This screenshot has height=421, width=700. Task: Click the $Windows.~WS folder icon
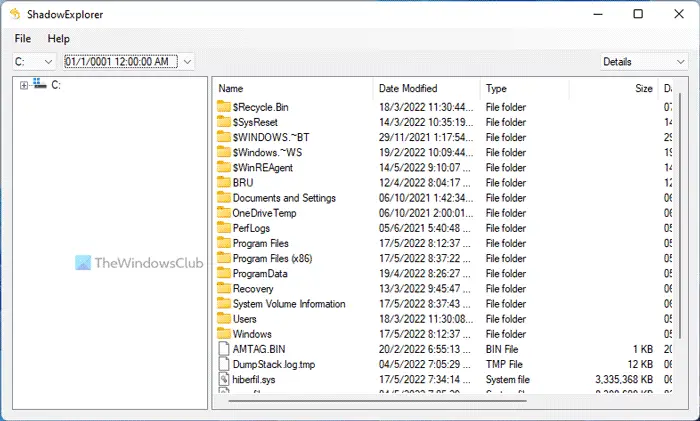click(x=224, y=152)
